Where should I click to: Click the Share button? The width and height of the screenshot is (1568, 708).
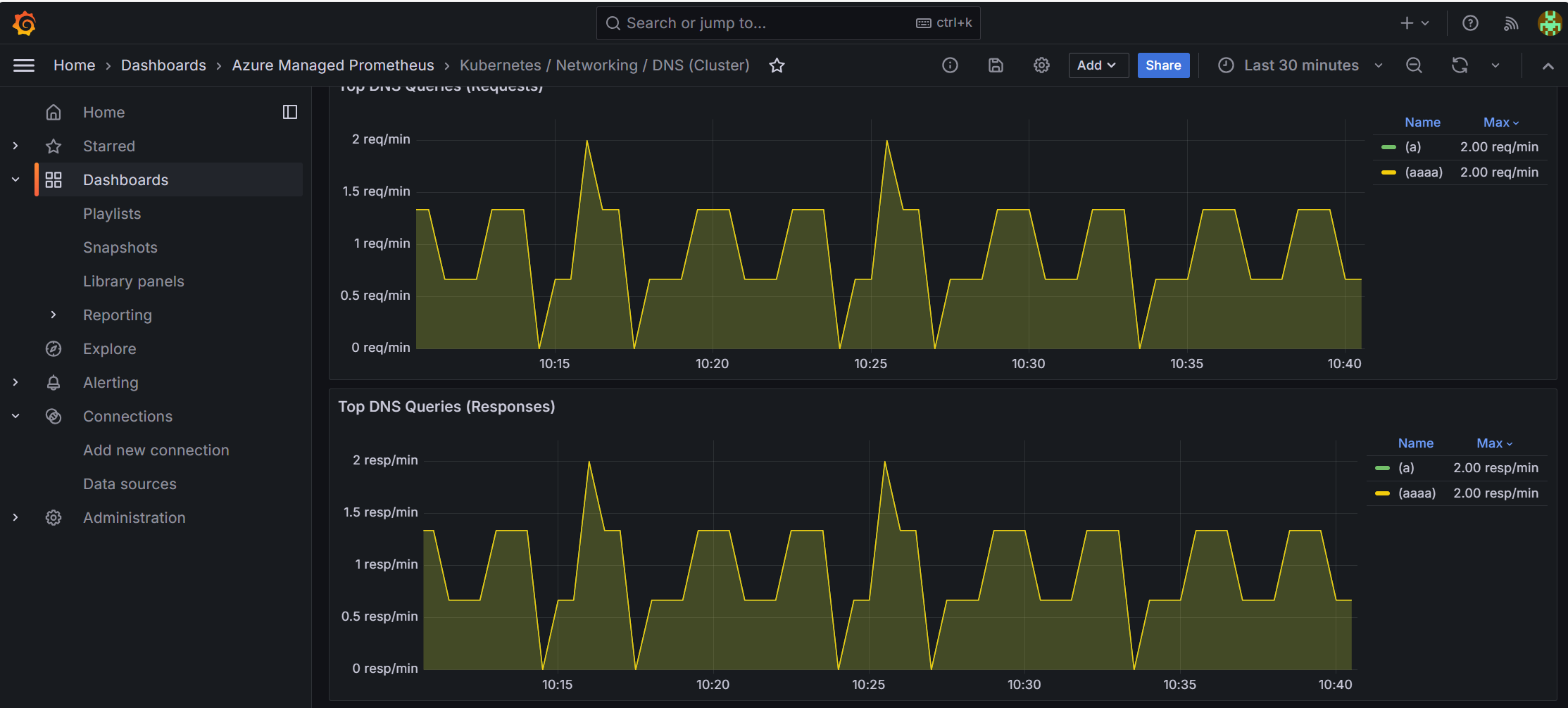coord(1163,65)
